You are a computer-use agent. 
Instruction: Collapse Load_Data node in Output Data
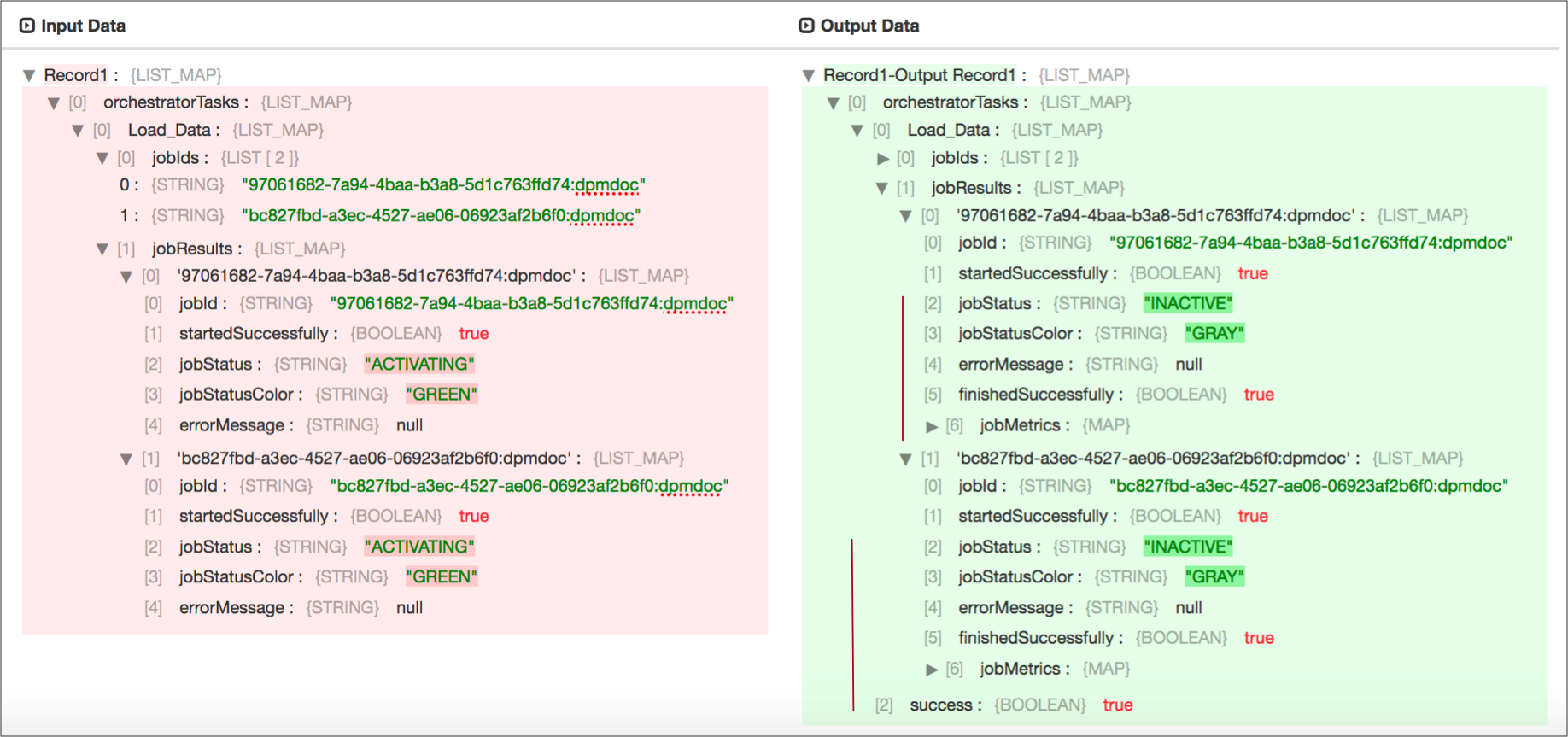(x=857, y=131)
